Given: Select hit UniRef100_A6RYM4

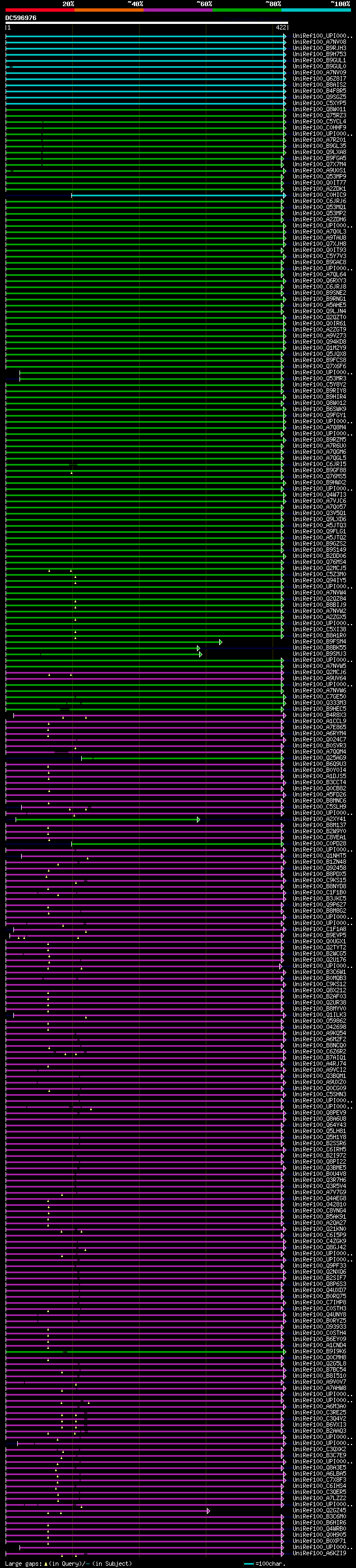Looking at the screenshot, I should 319,733.
